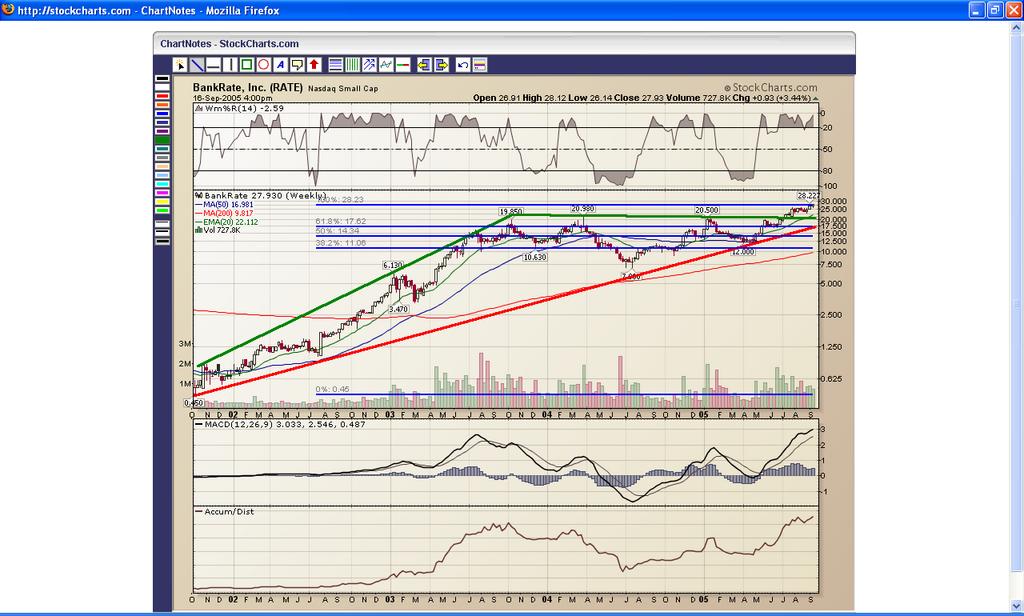Select the red up-arrow marker tool

[314, 65]
